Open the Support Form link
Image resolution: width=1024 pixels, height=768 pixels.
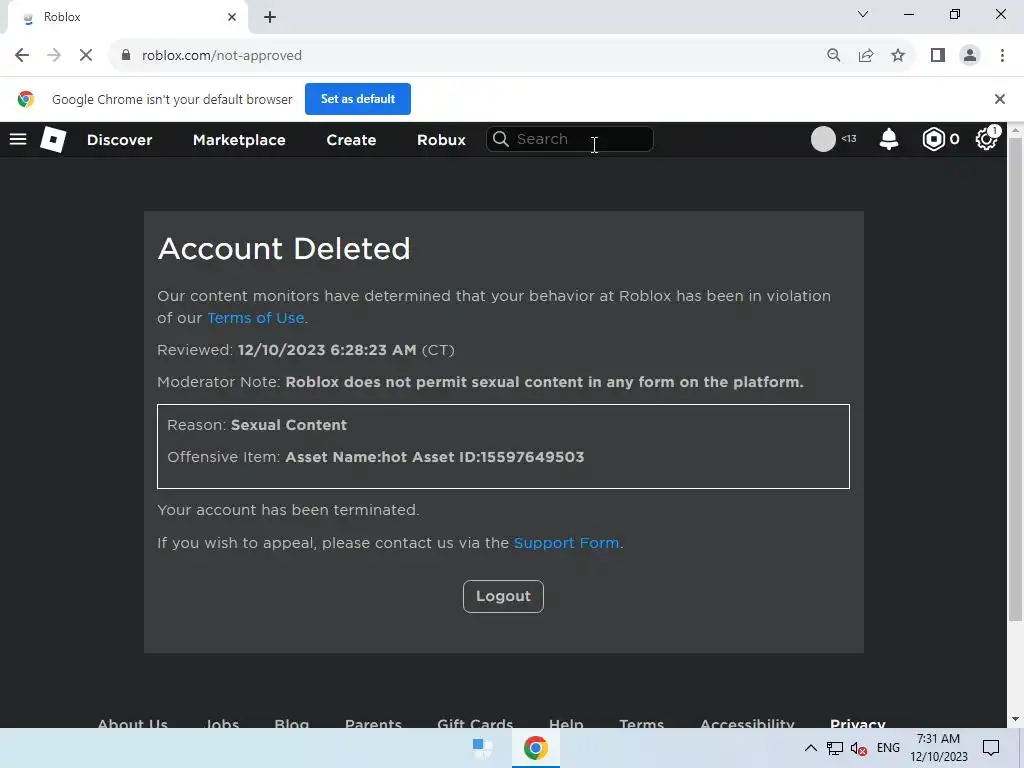566,543
